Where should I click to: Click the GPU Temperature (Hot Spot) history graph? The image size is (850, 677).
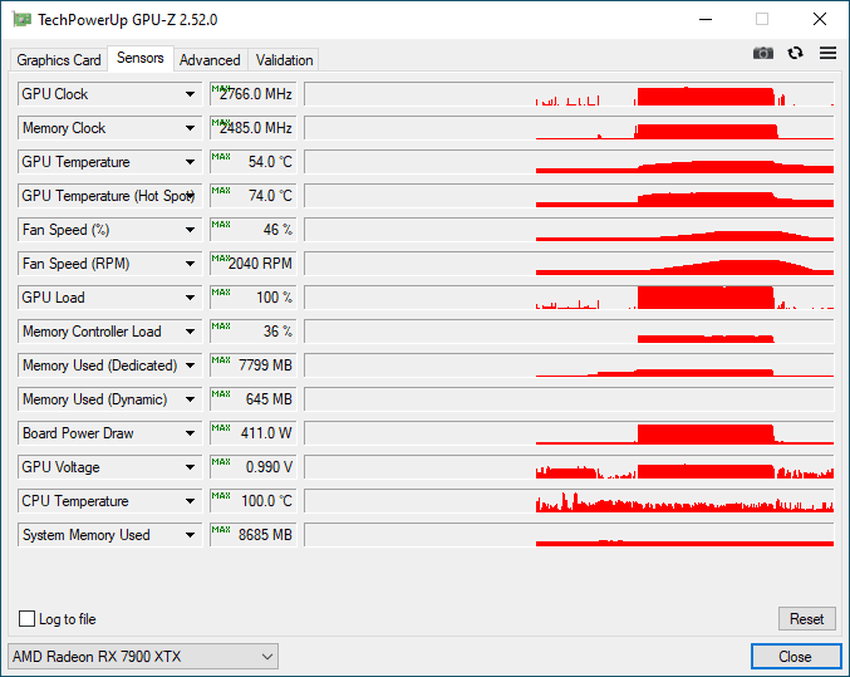tap(569, 196)
